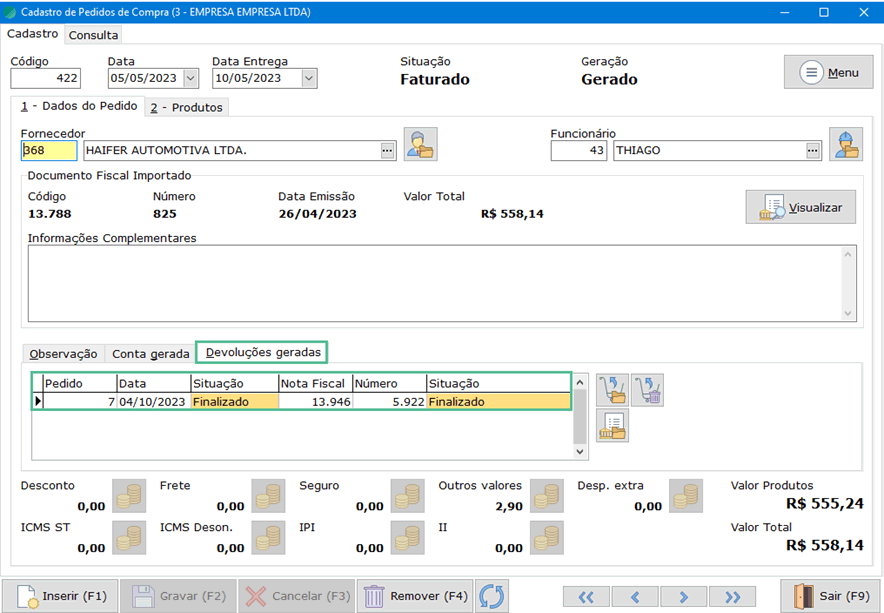Open the return details list icon
Screen dimensions: 884x613
tap(612, 426)
